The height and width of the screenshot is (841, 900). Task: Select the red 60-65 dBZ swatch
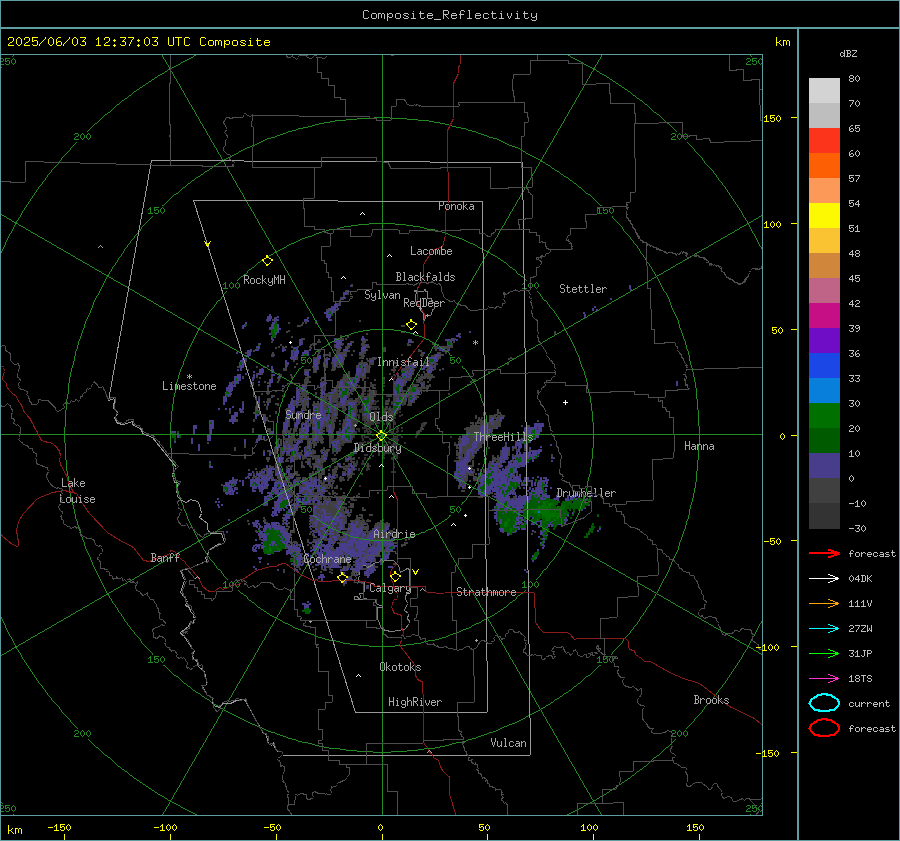pos(824,141)
